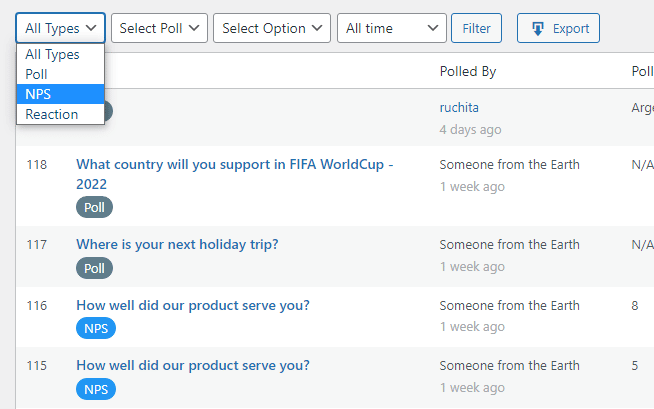The image size is (654, 409).
Task: Choose NPS from the type list
Action: (60, 94)
